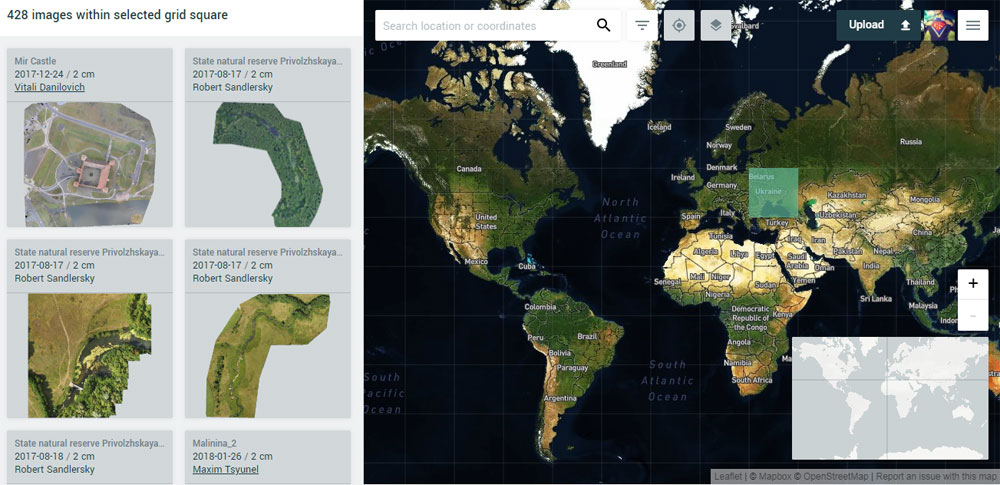Click the overview minimap

point(890,398)
